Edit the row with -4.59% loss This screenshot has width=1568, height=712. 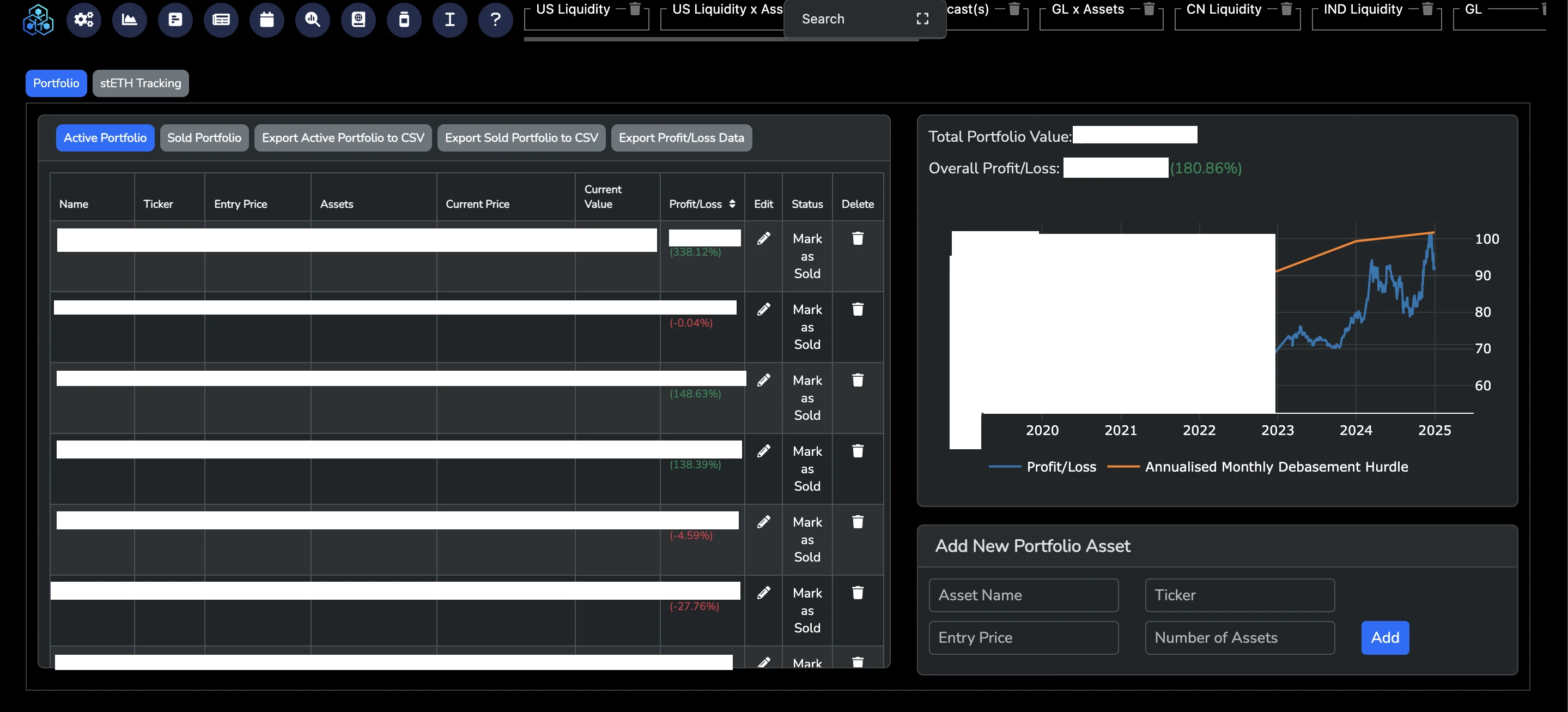pos(763,522)
